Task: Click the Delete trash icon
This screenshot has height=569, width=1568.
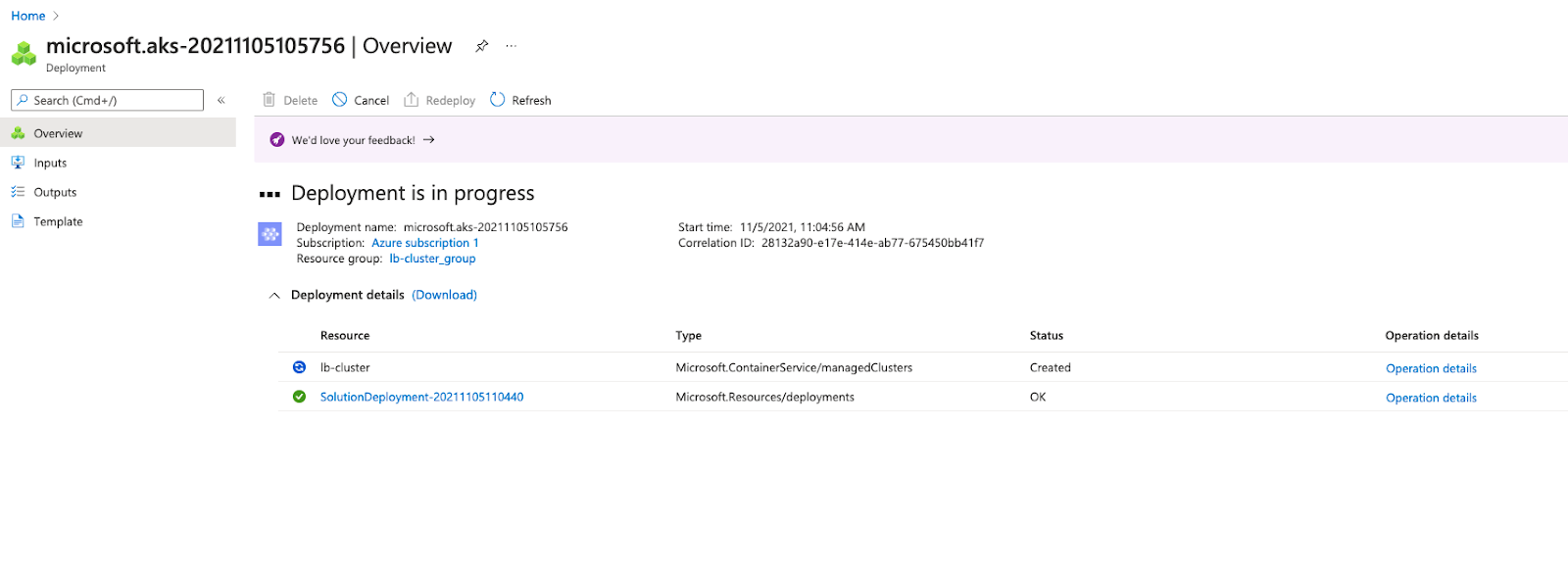Action: coord(269,100)
